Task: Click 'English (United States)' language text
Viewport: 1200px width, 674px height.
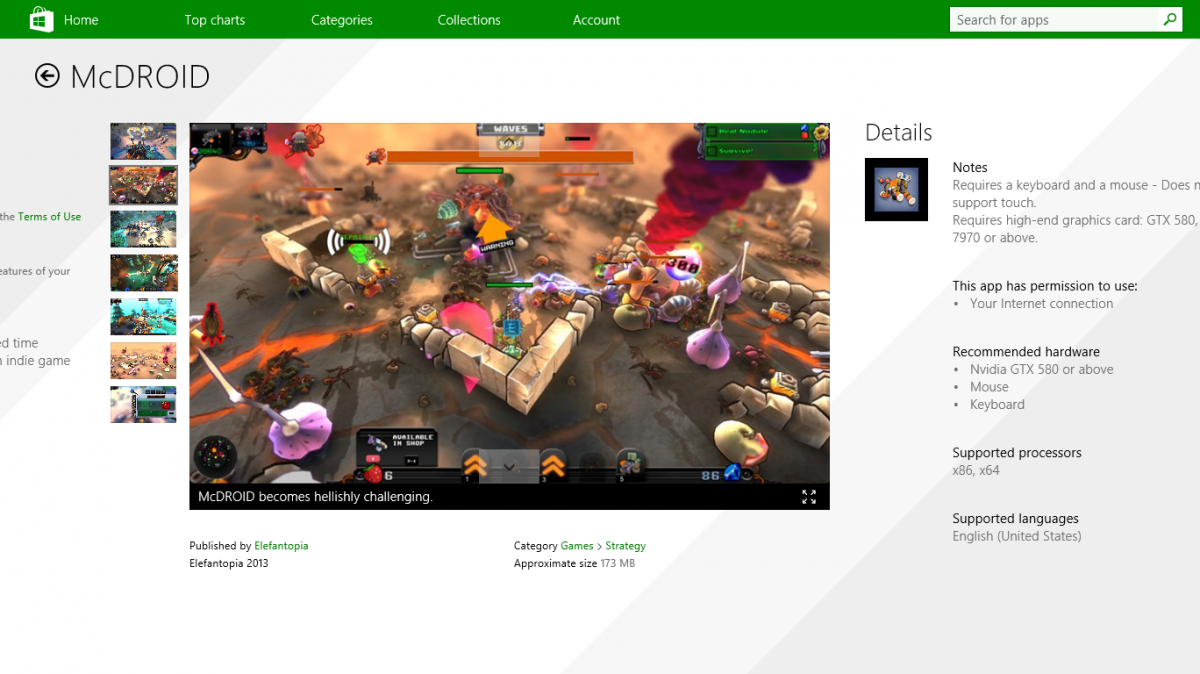Action: point(1017,536)
